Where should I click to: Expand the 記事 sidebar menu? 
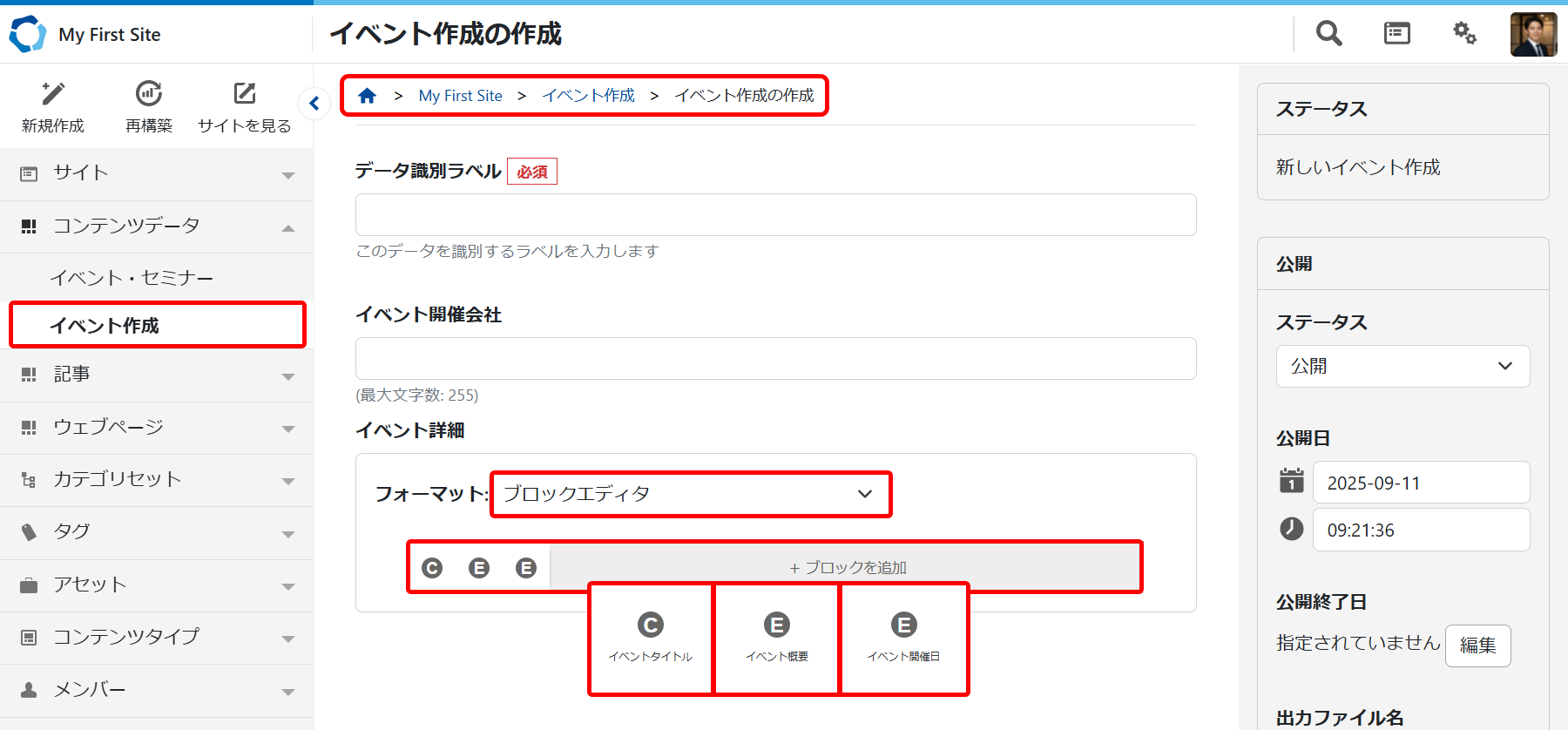157,375
